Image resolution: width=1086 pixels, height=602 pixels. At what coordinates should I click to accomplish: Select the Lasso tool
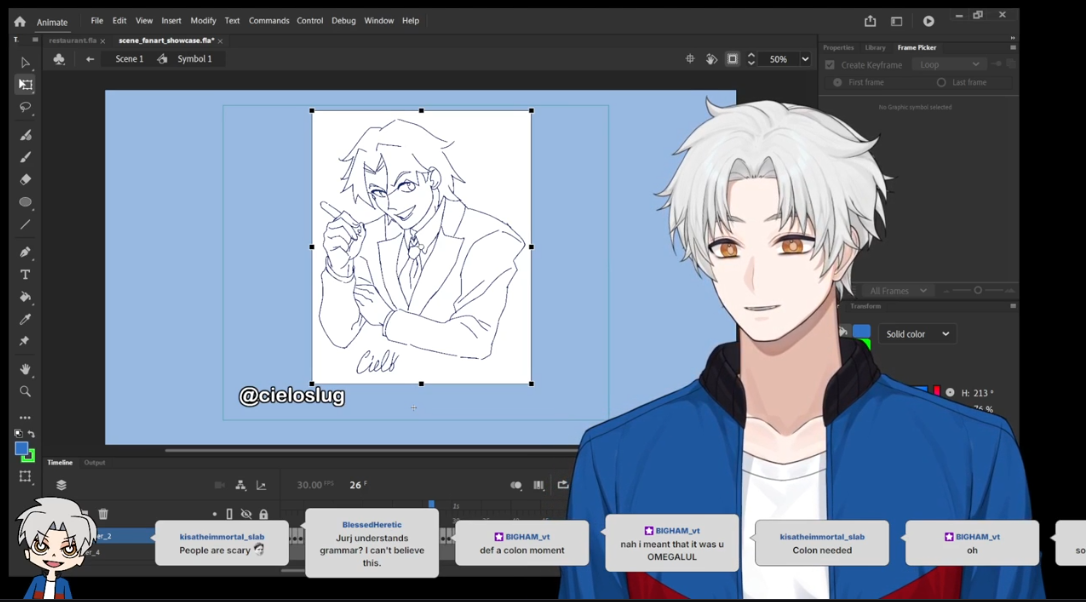point(26,107)
